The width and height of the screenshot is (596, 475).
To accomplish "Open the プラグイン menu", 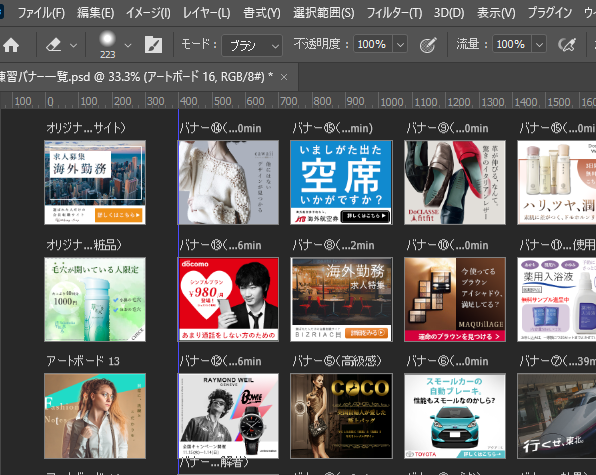I will click(550, 13).
